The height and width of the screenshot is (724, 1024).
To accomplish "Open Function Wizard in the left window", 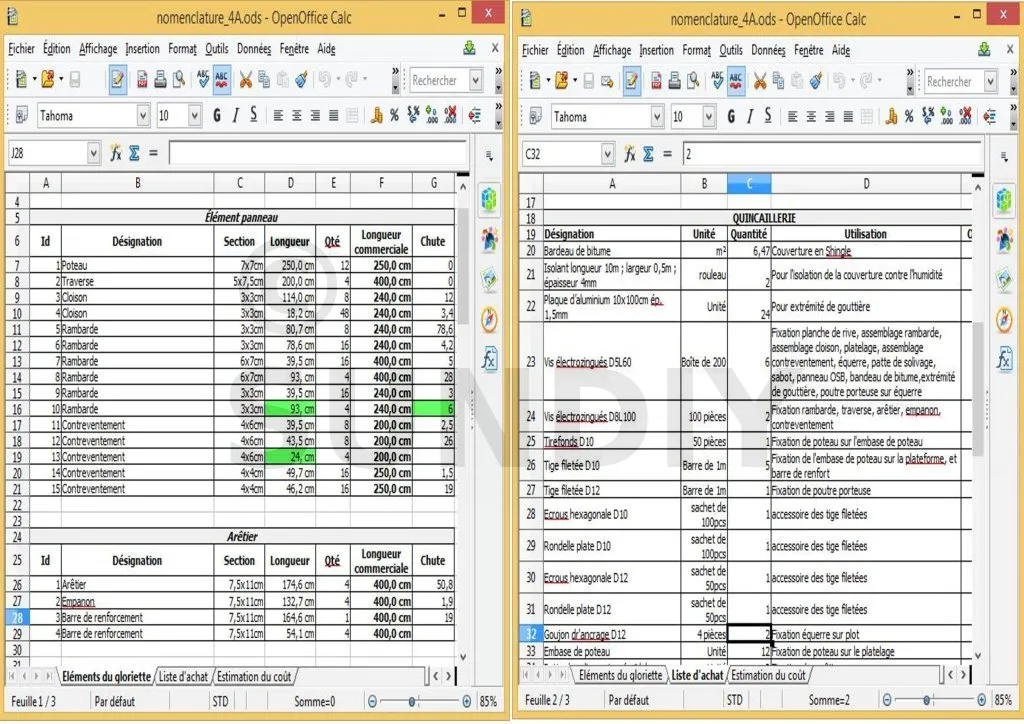I will tap(116, 153).
